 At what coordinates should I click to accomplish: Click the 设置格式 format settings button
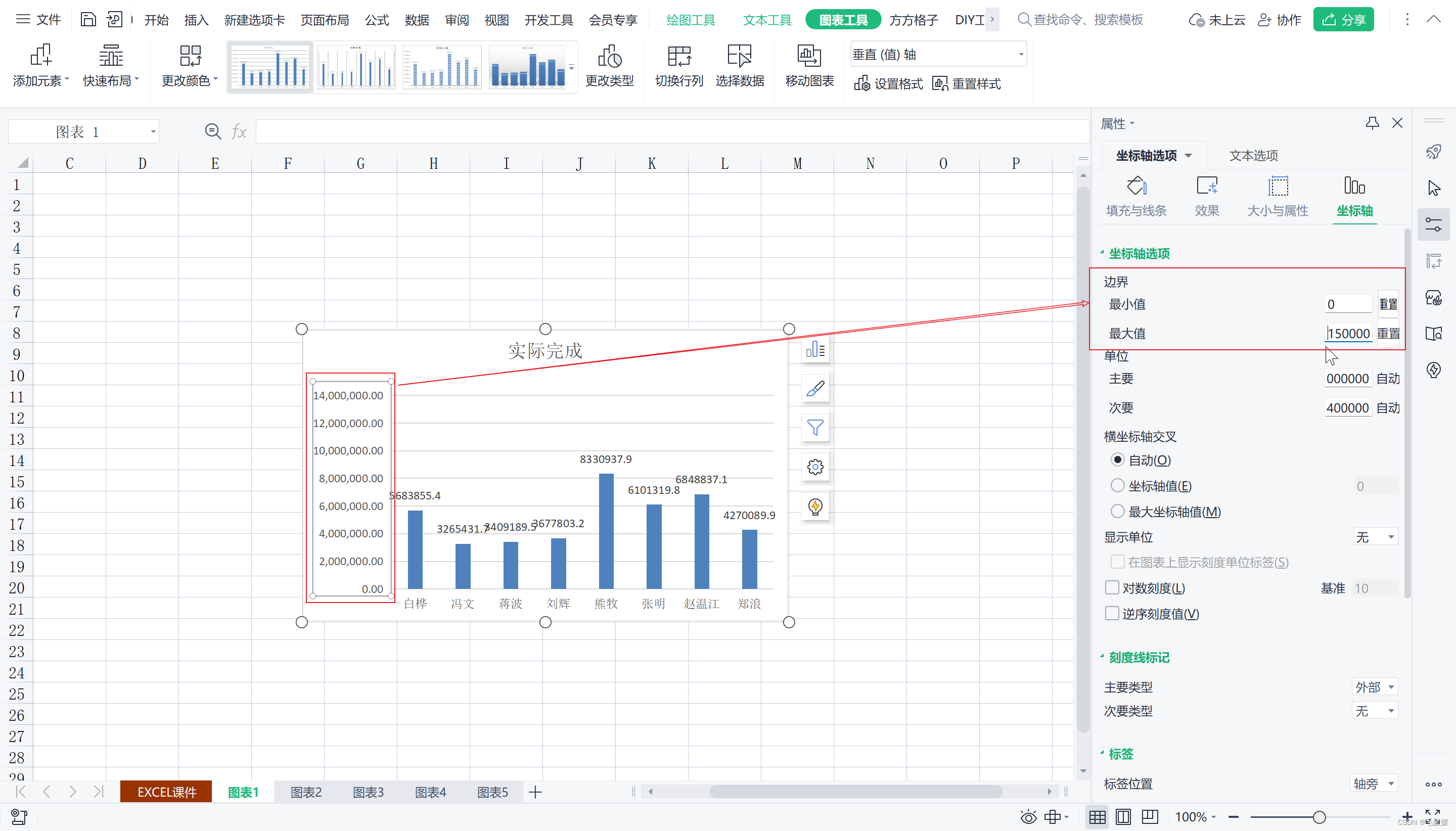pyautogui.click(x=888, y=84)
